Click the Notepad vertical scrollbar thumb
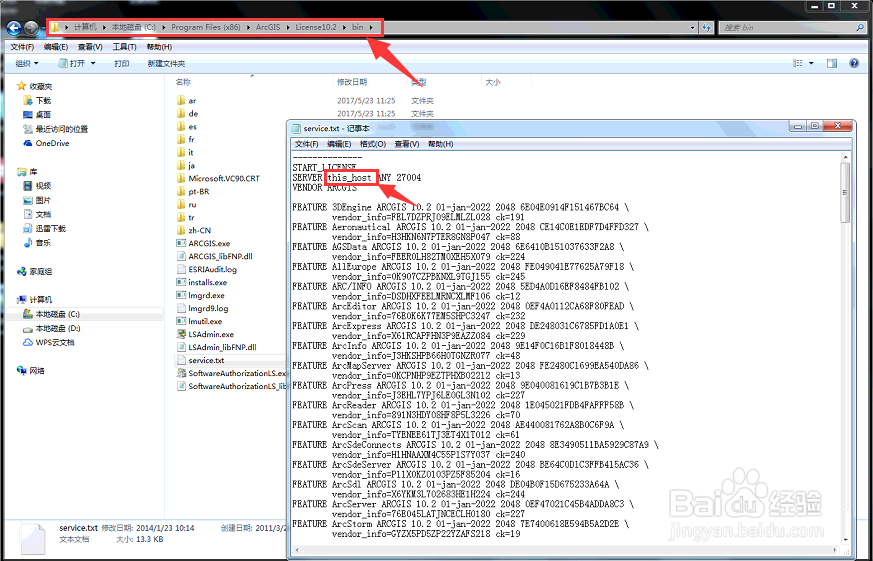The height and width of the screenshot is (561, 873). pos(845,192)
